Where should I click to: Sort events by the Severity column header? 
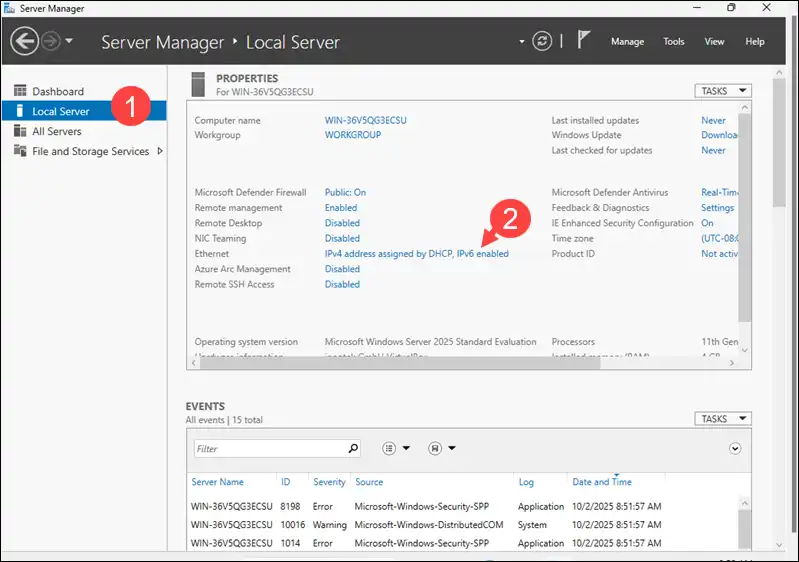point(329,482)
